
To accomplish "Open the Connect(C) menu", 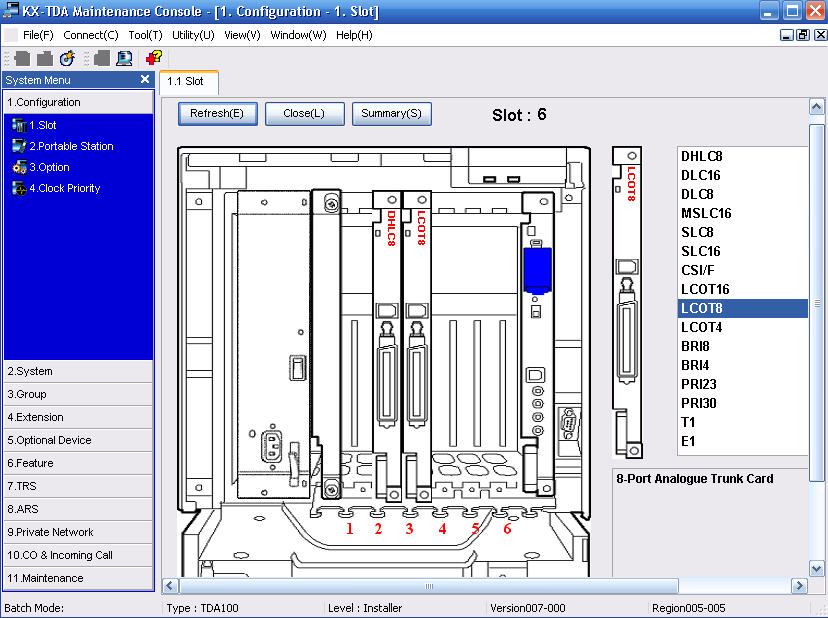I will [x=91, y=35].
